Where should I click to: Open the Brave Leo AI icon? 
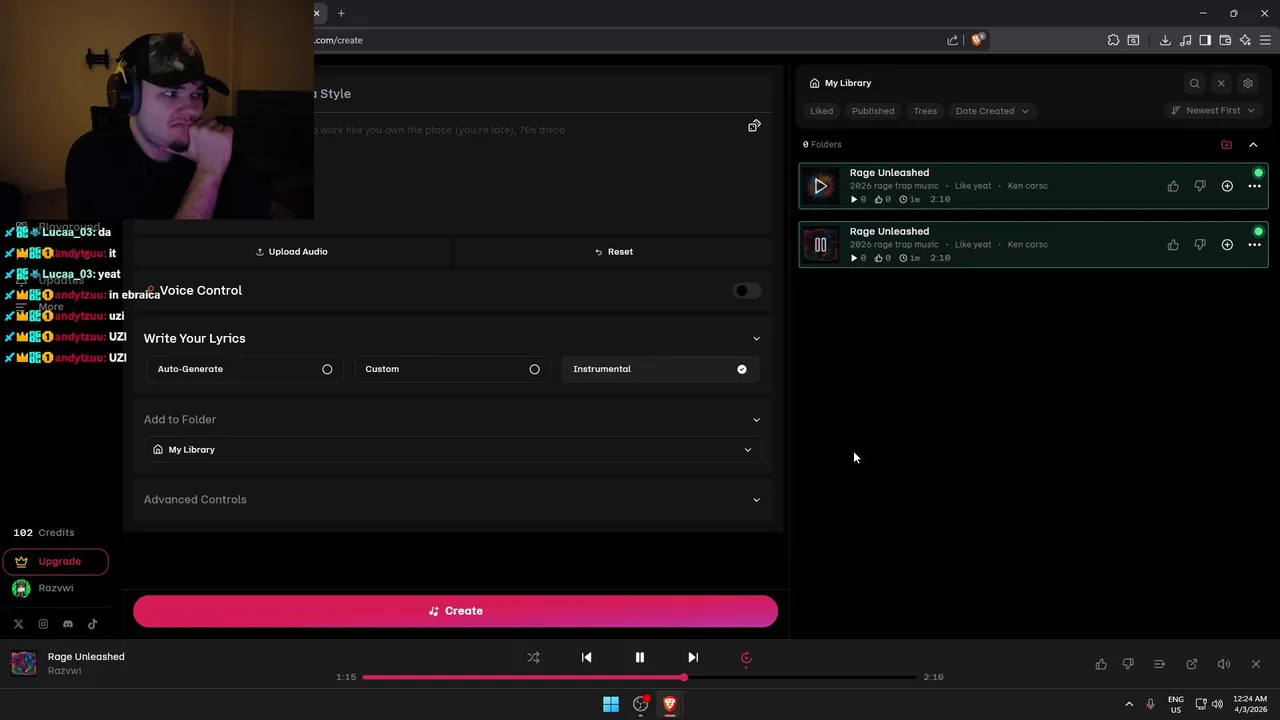coord(1245,40)
